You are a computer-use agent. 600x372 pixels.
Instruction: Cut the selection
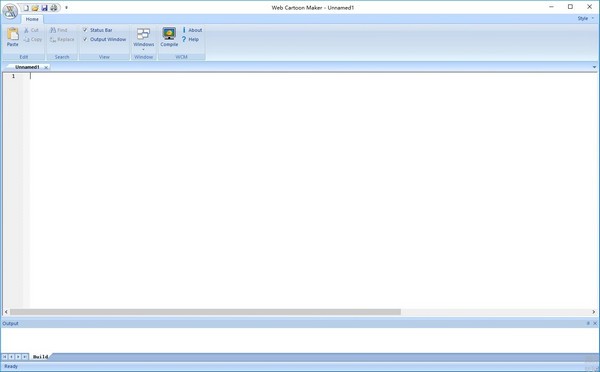31,30
